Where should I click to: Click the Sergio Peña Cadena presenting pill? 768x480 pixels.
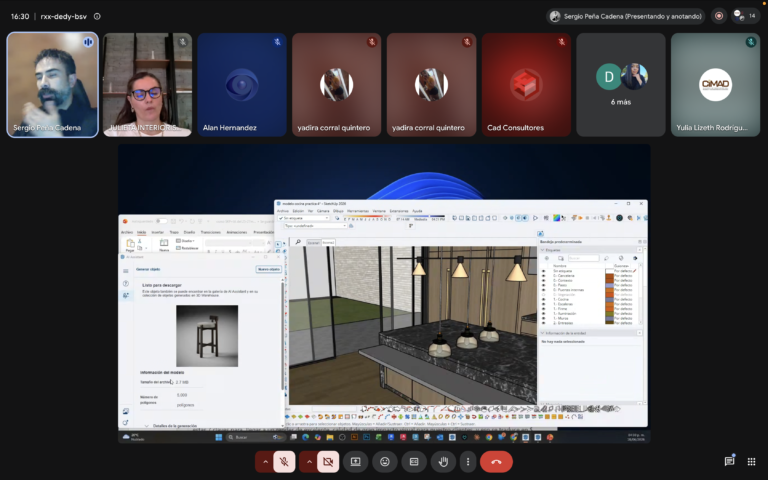coord(626,16)
